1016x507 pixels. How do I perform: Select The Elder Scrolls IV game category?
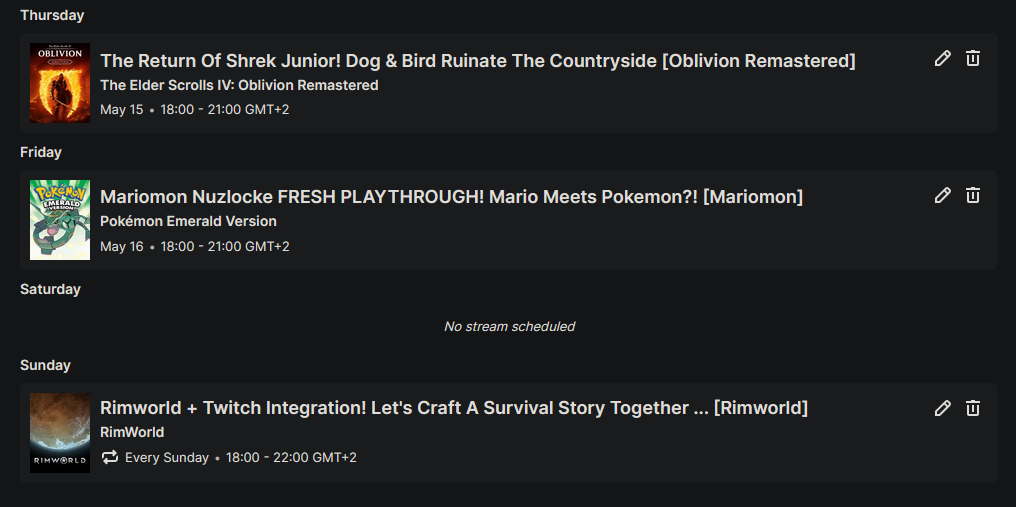click(x=239, y=85)
